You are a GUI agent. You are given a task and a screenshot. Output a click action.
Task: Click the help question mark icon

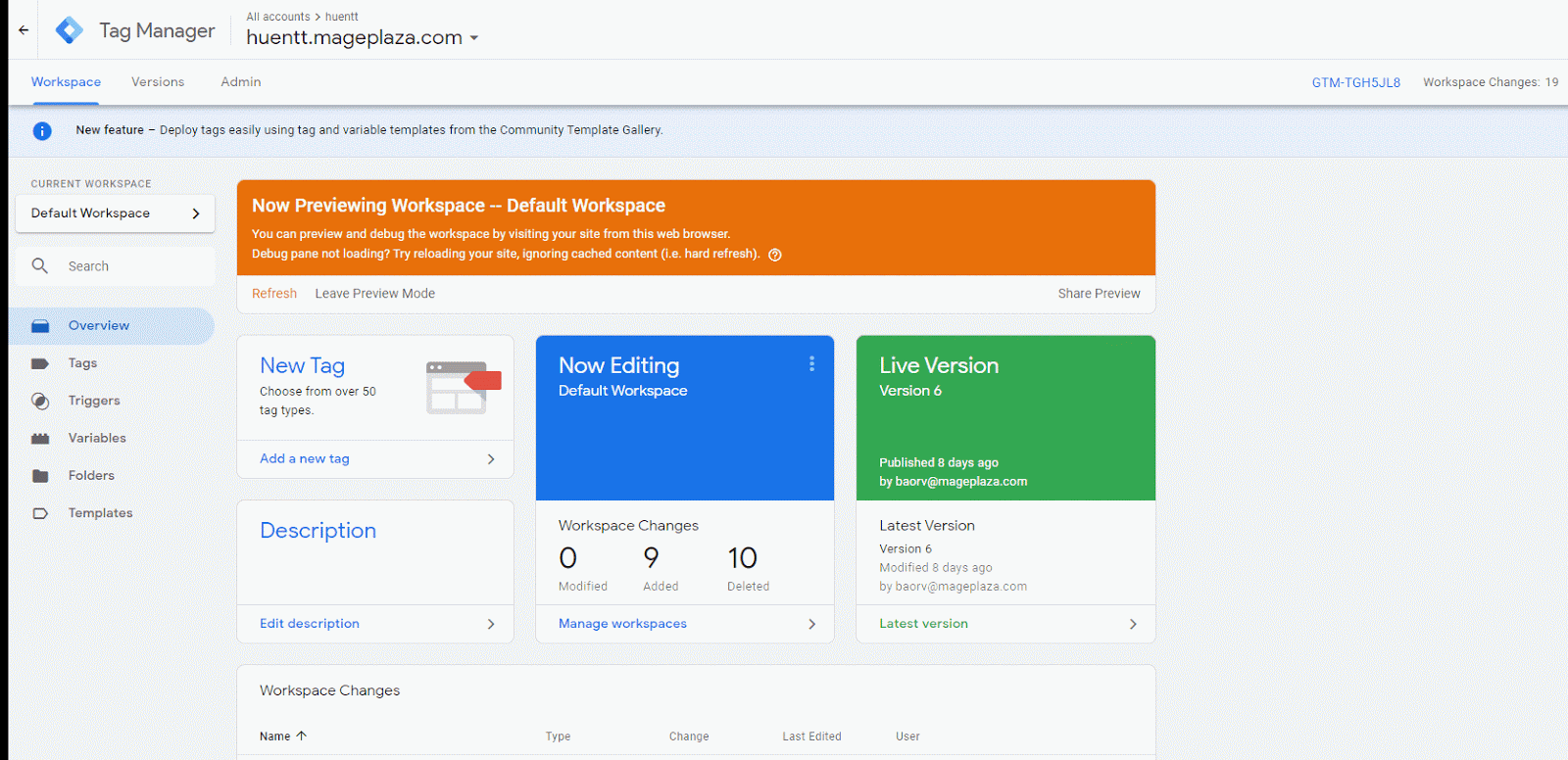(x=775, y=255)
